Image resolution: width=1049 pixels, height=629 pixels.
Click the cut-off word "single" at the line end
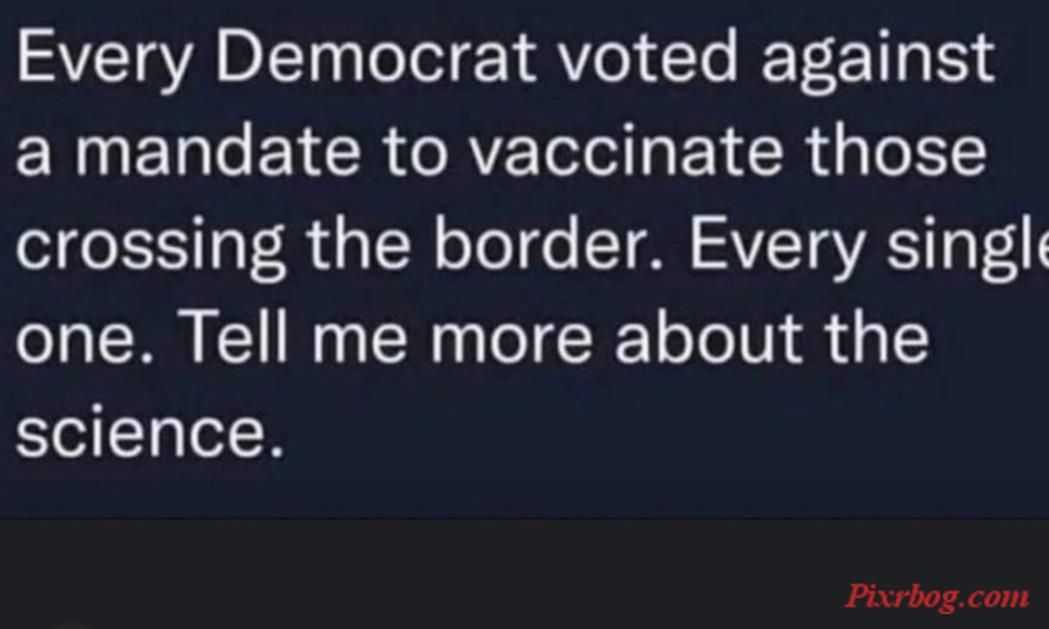coord(967,248)
